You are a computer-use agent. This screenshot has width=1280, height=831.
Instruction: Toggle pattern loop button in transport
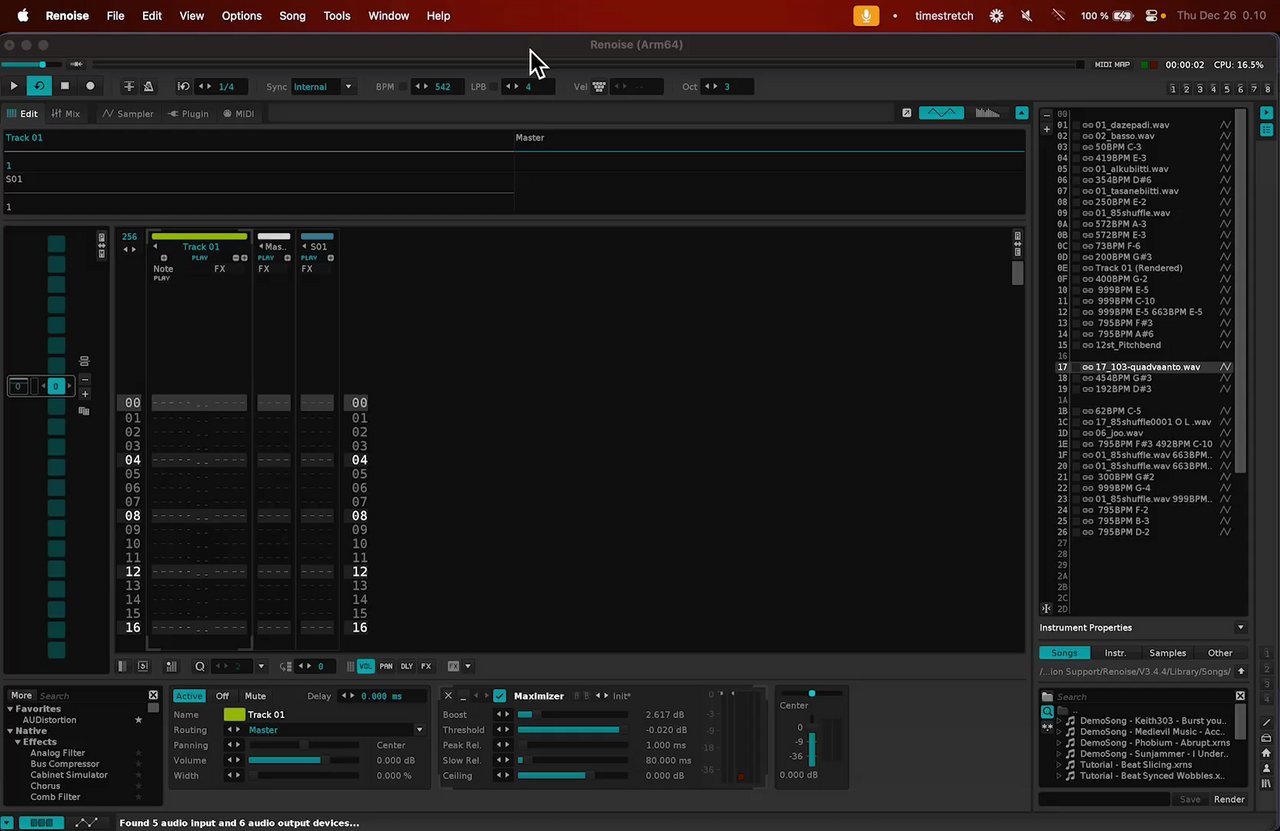(x=39, y=87)
